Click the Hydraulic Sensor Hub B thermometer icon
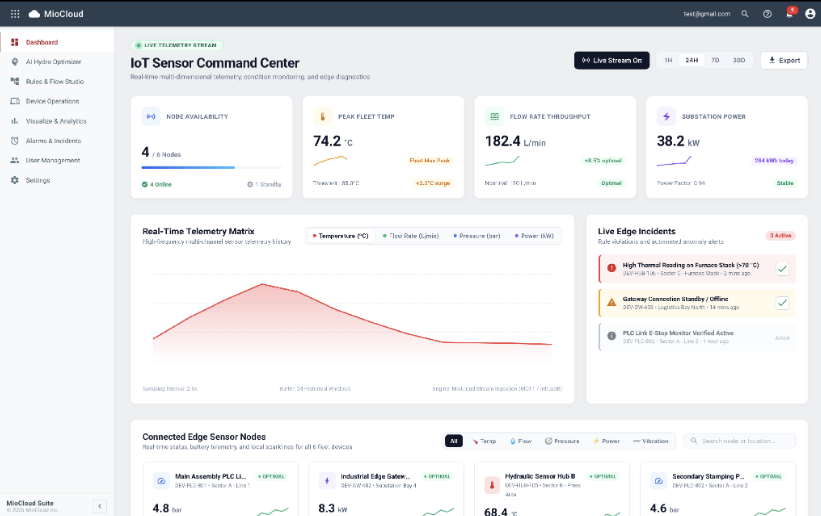 pyautogui.click(x=492, y=485)
